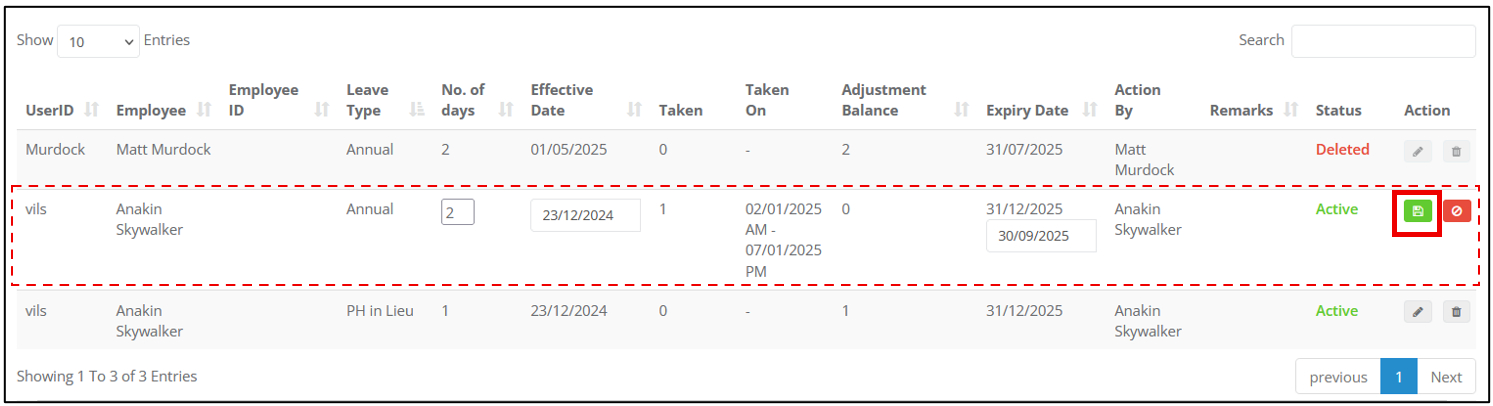Sort by Adjustment Balance column arrows

962,110
